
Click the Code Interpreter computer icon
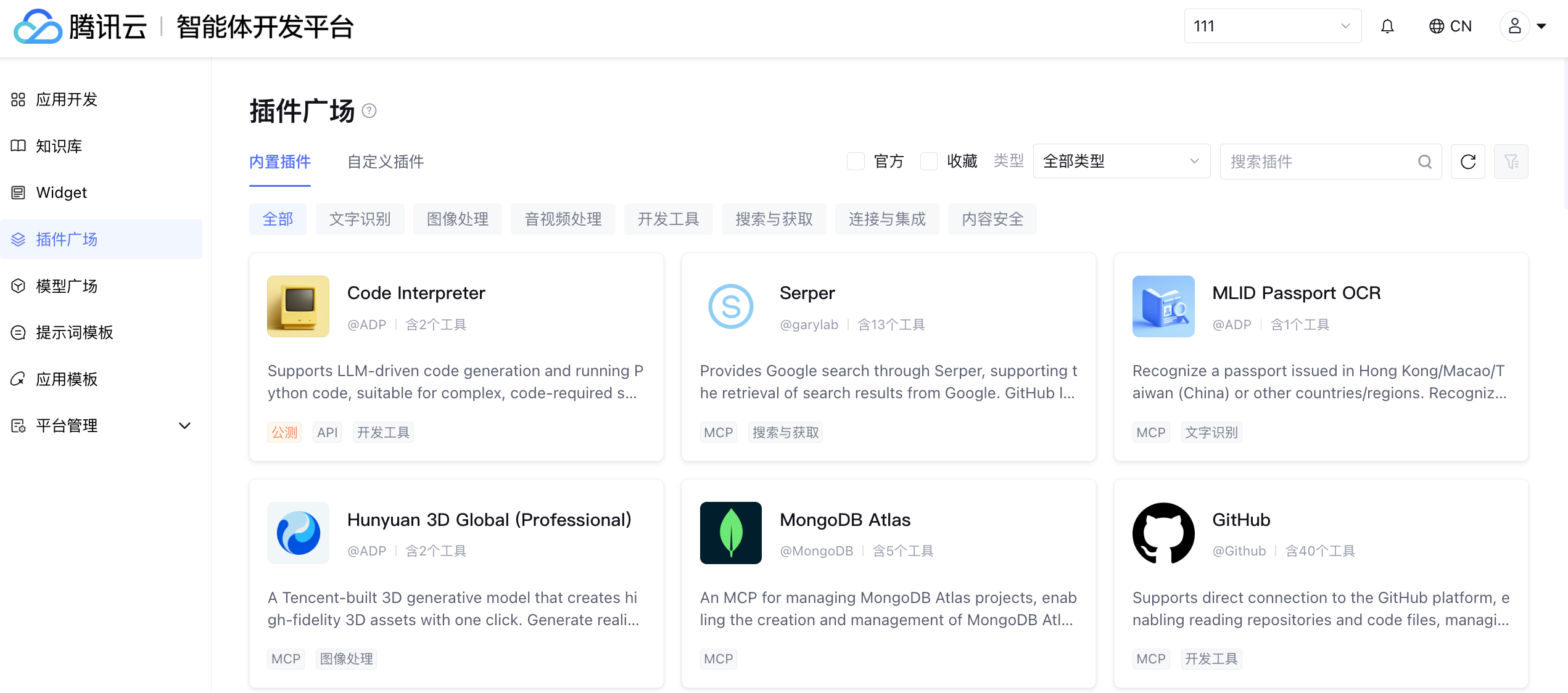pos(298,306)
